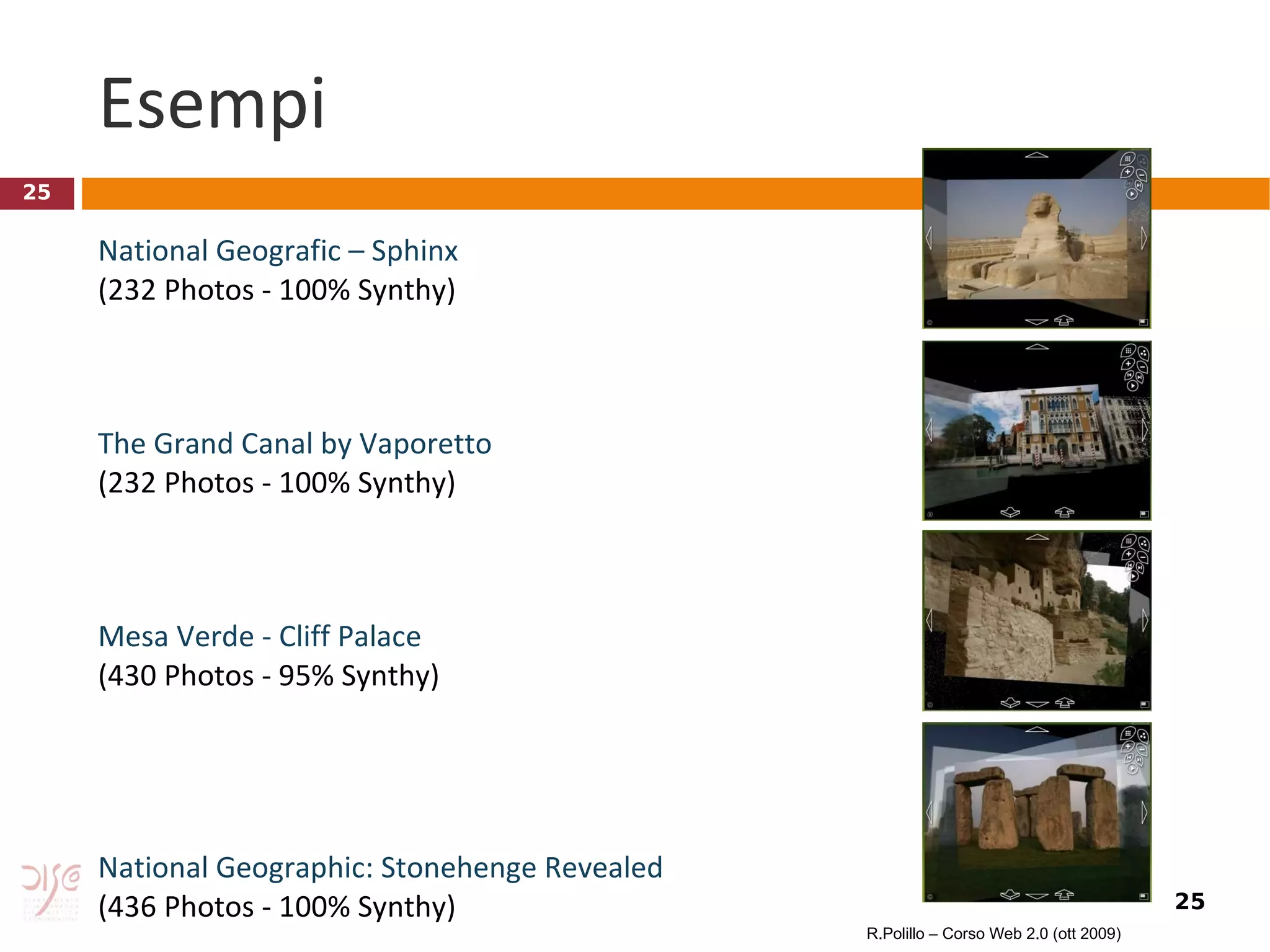Zoom in with plus in Cliff Palace viewer
The image size is (1270, 952).
[x=1128, y=554]
